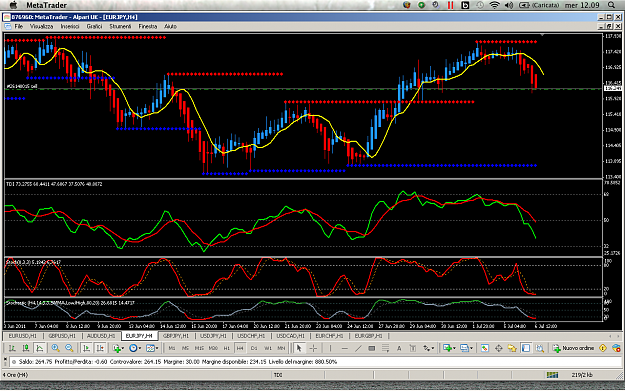
Task: Switch to the EURCHF,H1 chart tab
Action: (x=329, y=336)
